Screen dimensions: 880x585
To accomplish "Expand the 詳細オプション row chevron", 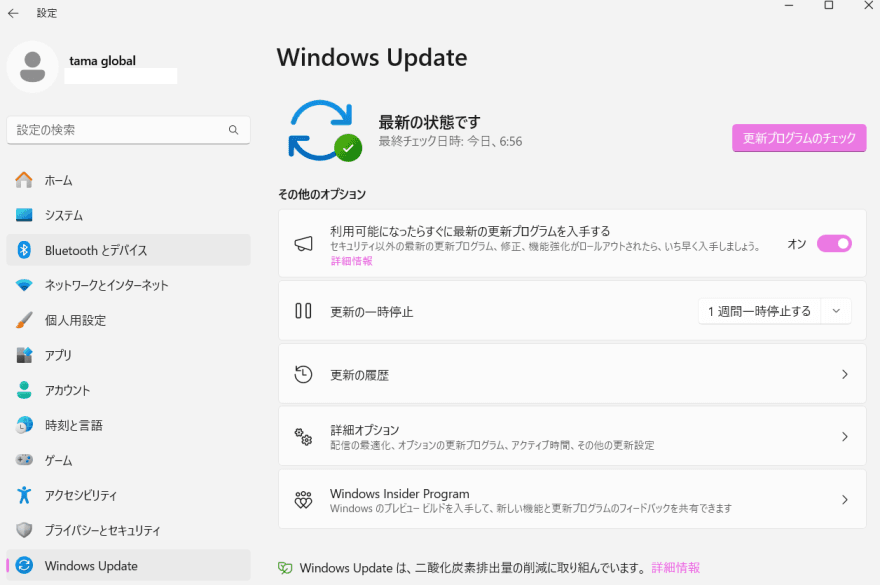I will 845,437.
